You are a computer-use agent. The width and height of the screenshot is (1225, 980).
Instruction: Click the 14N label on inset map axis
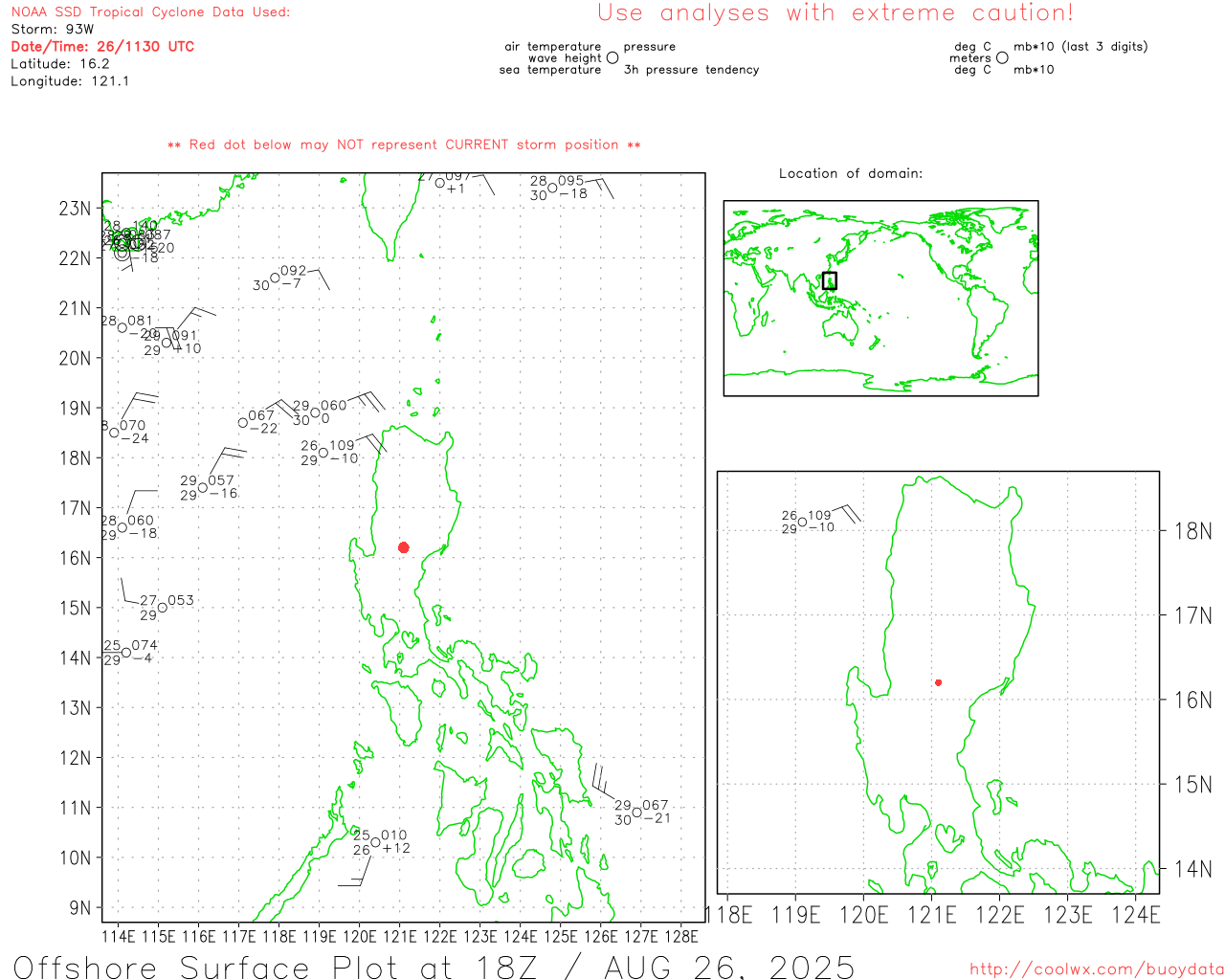(x=1193, y=869)
